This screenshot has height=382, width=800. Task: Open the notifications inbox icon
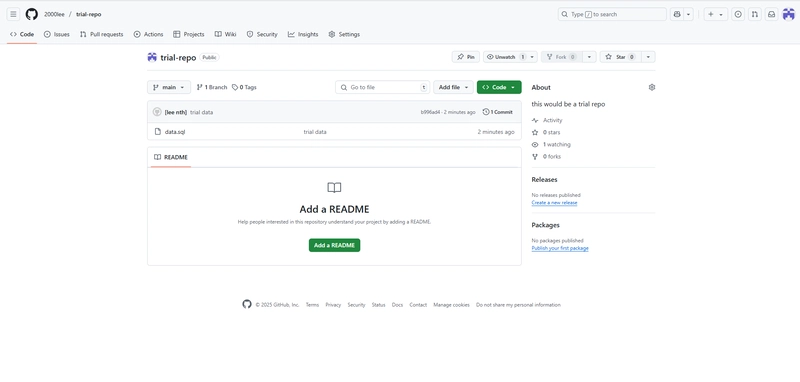[x=771, y=14]
